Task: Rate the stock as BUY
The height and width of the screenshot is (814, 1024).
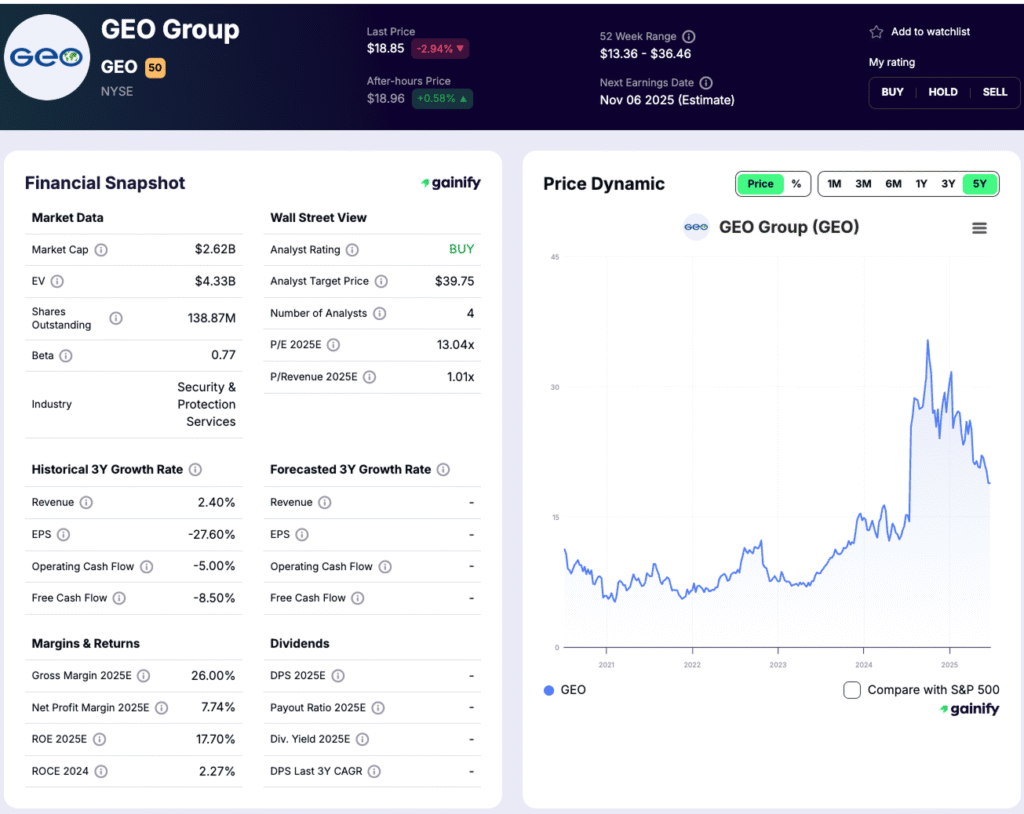Action: click(x=892, y=92)
